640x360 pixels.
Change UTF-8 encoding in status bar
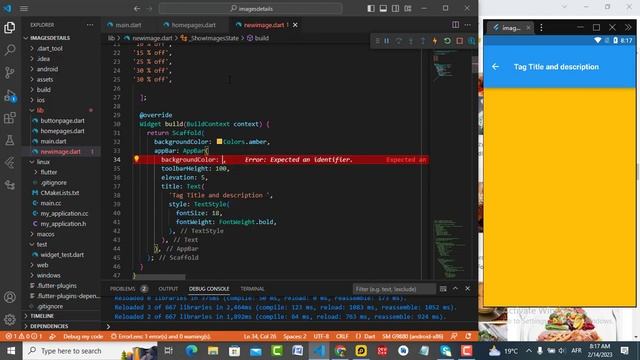[x=321, y=336]
